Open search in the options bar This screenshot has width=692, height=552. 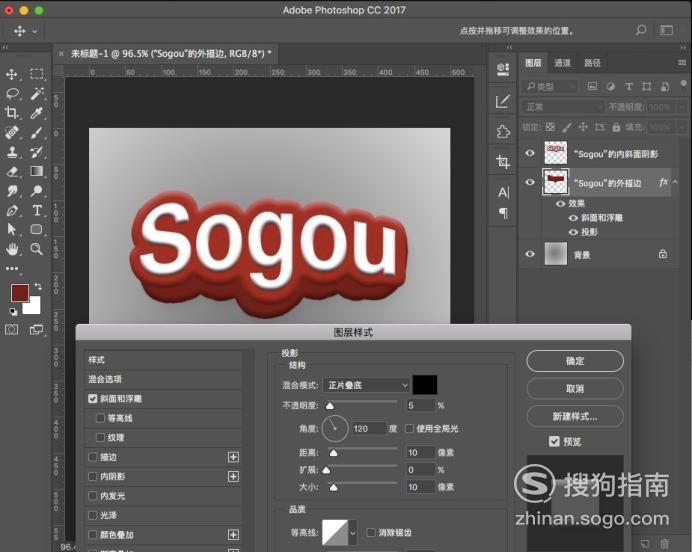(x=641, y=30)
